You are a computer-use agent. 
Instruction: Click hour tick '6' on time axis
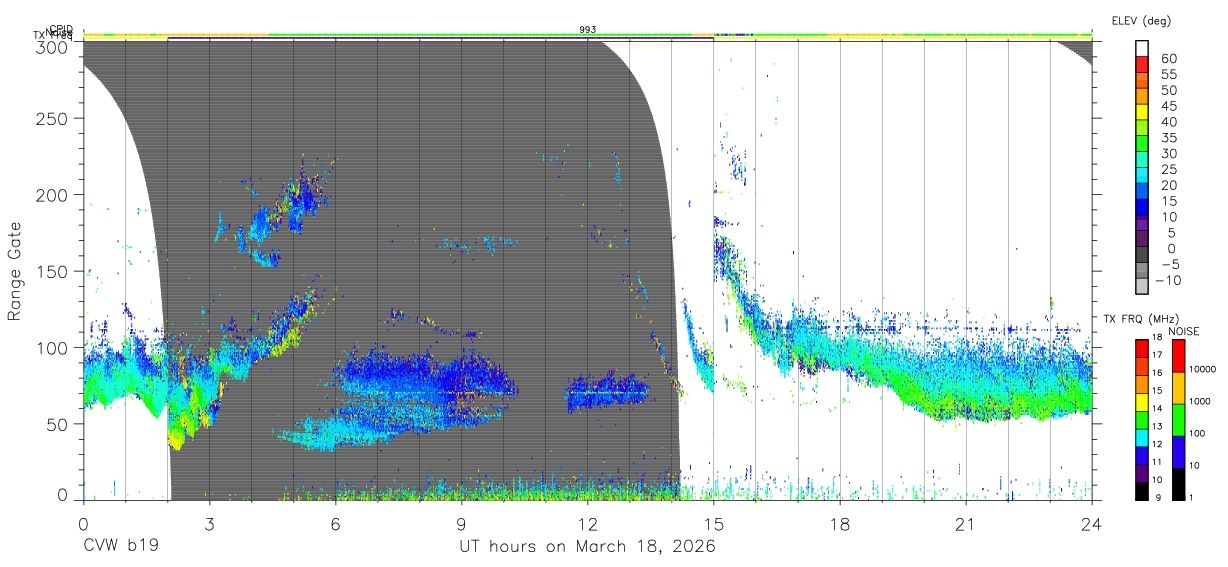[x=335, y=523]
